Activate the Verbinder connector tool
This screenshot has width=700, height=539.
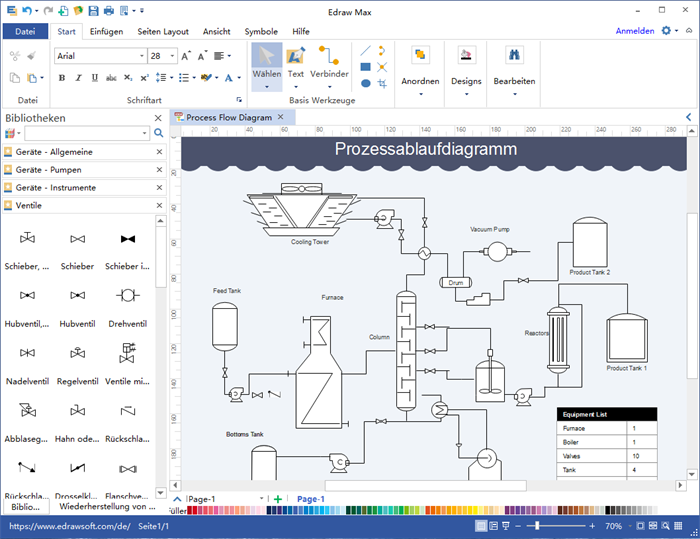click(x=329, y=56)
